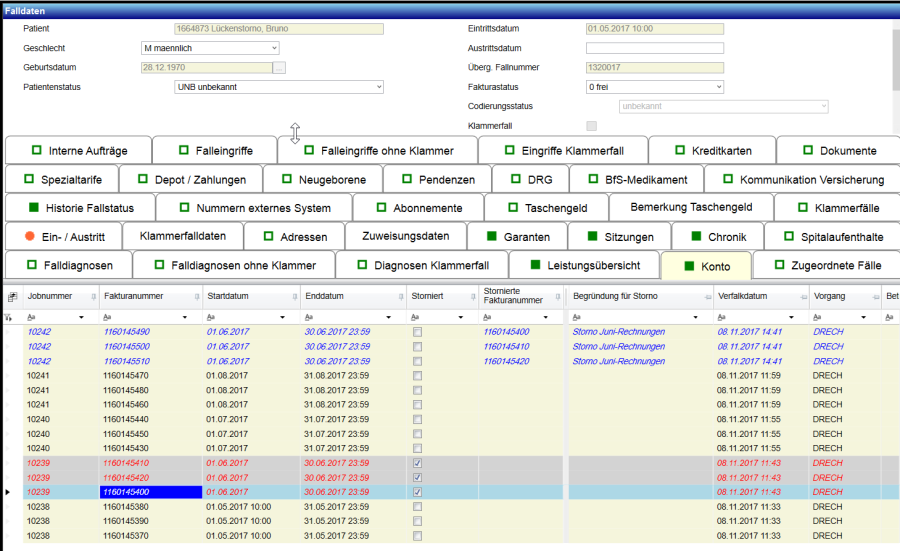Click pin icon on Jobnummer column header
This screenshot has width=900, height=551.
click(x=94, y=297)
